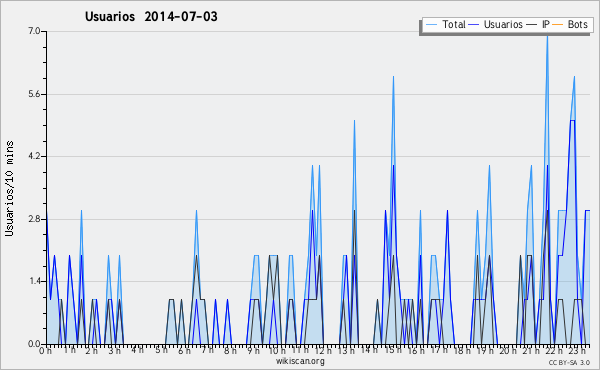
Task: Click the '14 h' x-axis label
Action: (x=369, y=350)
